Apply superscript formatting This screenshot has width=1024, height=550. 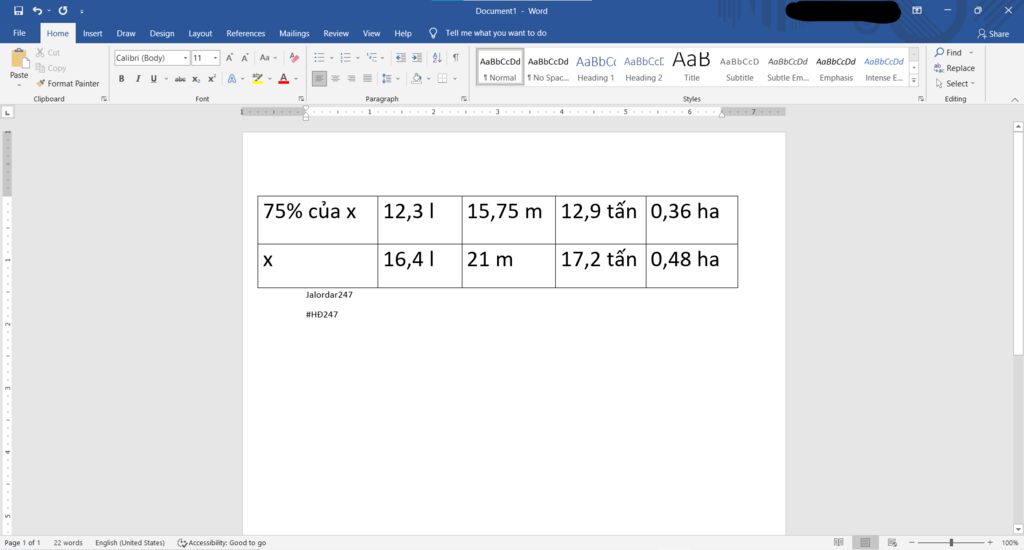pos(212,78)
